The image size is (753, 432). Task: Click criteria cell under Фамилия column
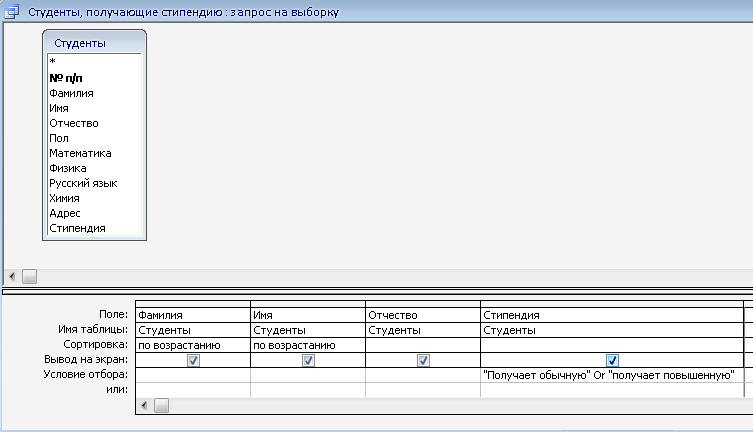pyautogui.click(x=193, y=375)
